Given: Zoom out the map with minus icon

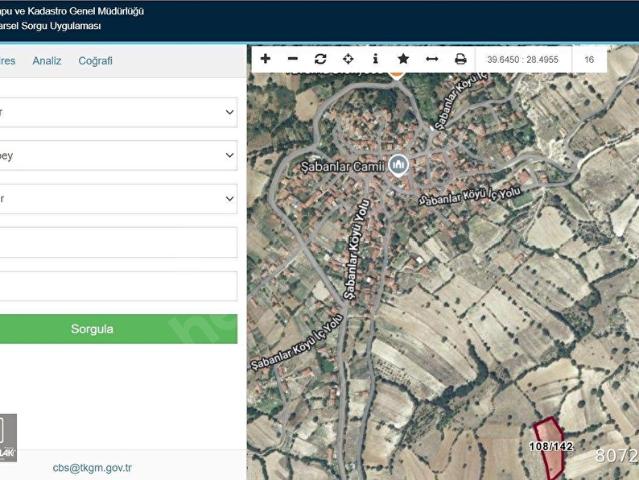Looking at the screenshot, I should pos(293,59).
